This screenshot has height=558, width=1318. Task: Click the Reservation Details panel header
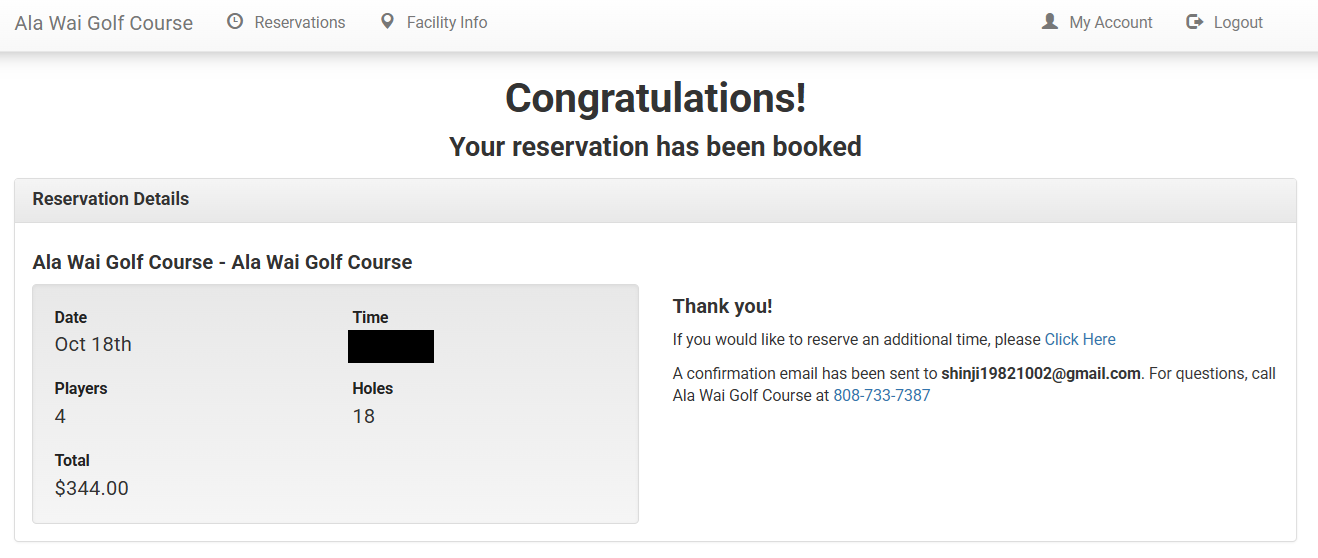pyautogui.click(x=111, y=199)
